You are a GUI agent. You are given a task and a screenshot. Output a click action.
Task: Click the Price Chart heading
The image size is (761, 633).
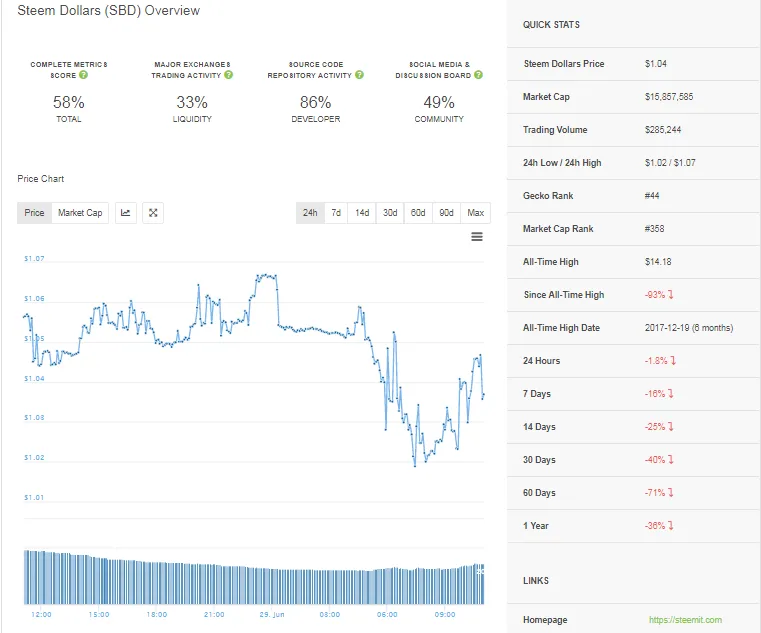(41, 179)
